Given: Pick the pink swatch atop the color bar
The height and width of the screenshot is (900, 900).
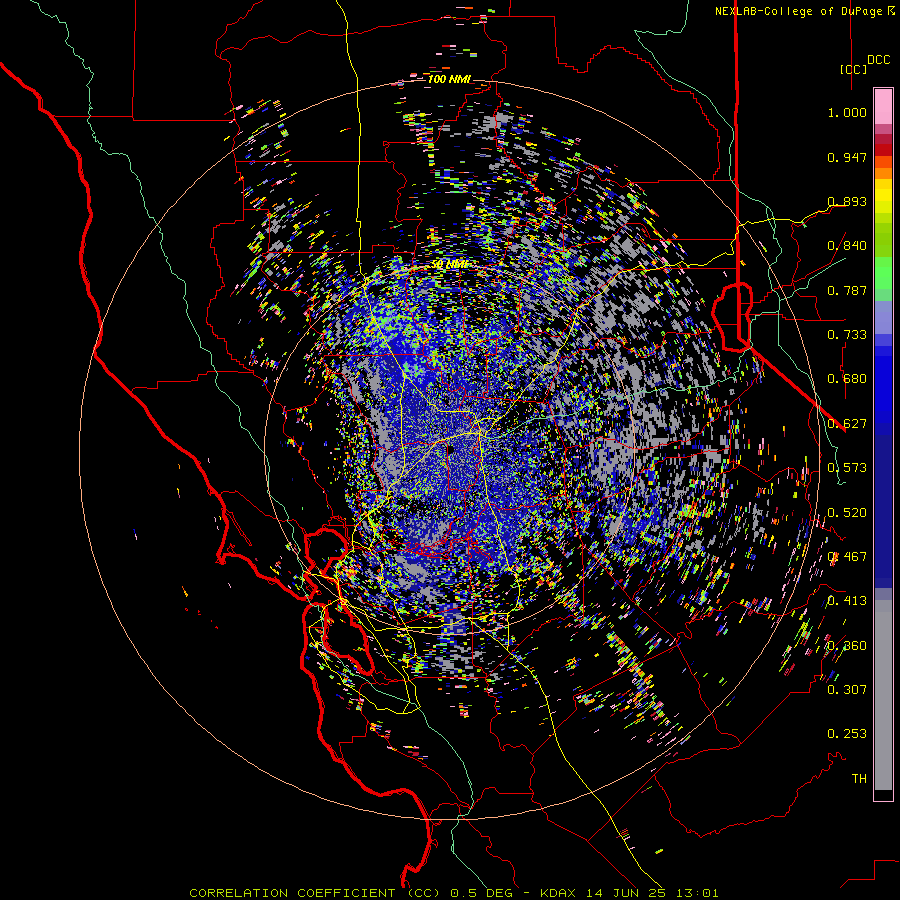Looking at the screenshot, I should tap(883, 107).
